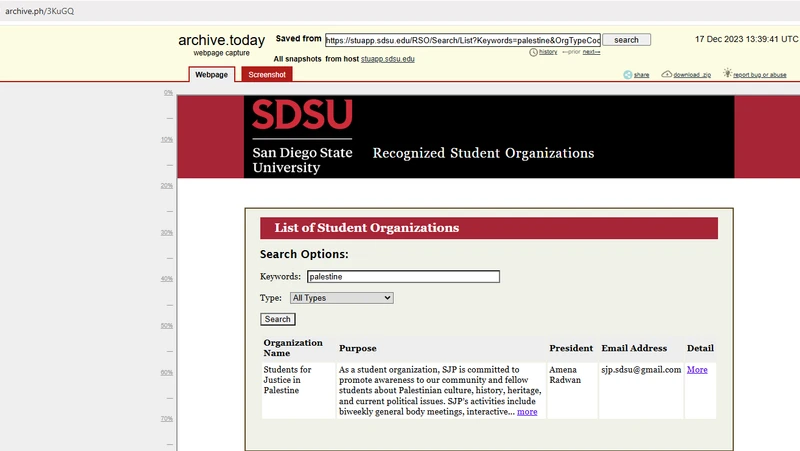Click the SDSU logo
The image size is (800, 451).
(302, 114)
